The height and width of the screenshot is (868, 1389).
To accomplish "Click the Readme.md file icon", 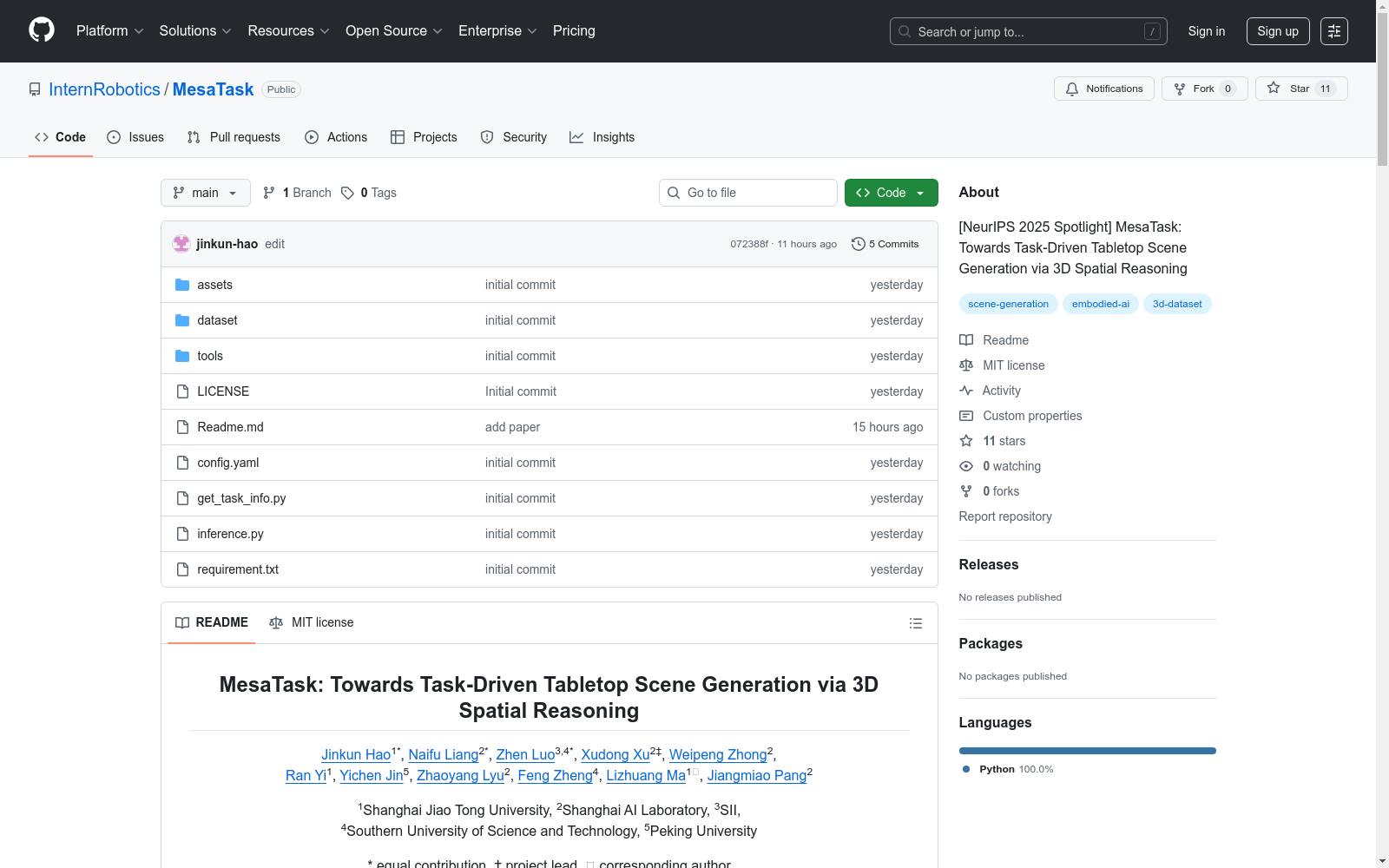I will click(x=182, y=427).
